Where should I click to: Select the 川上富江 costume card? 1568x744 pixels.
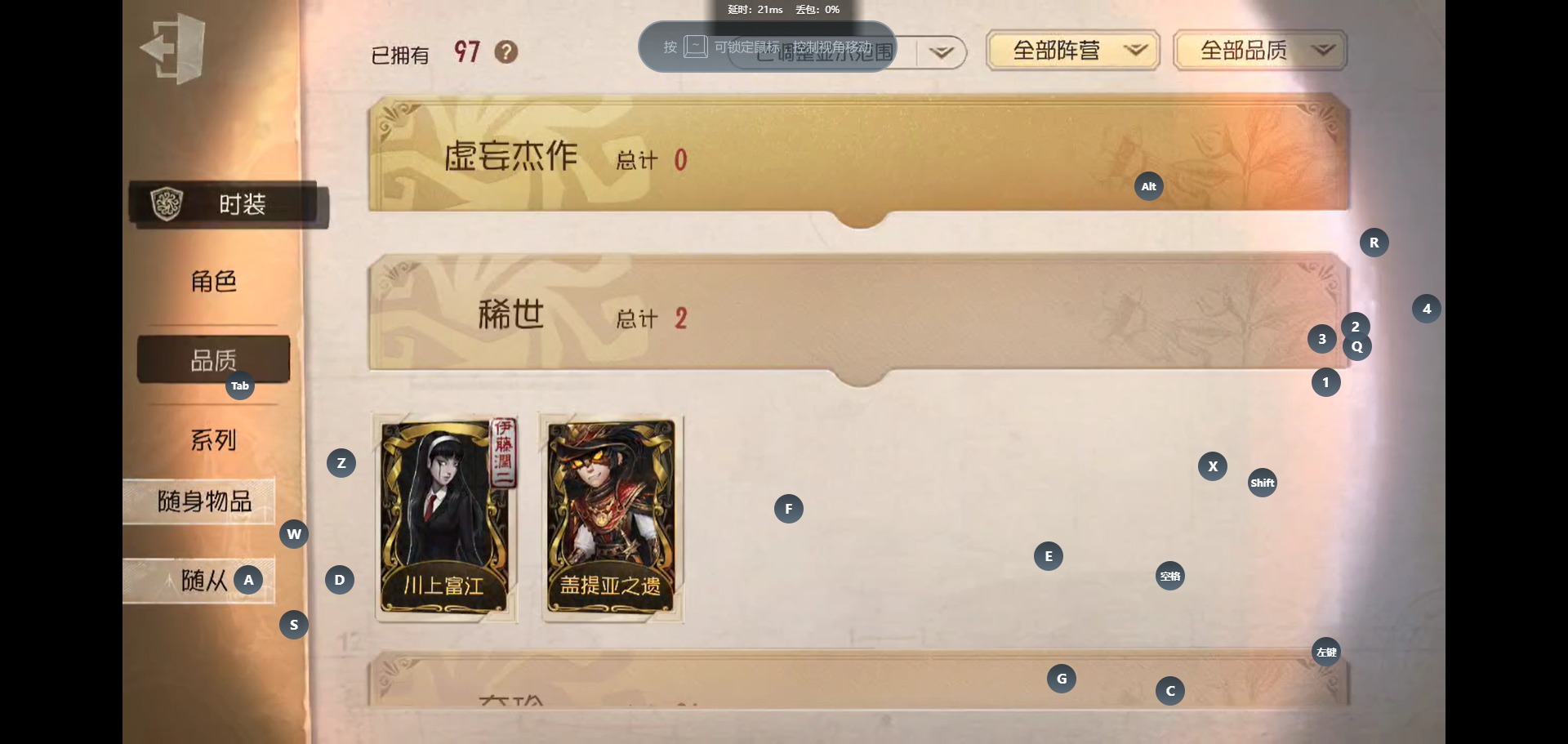(446, 519)
